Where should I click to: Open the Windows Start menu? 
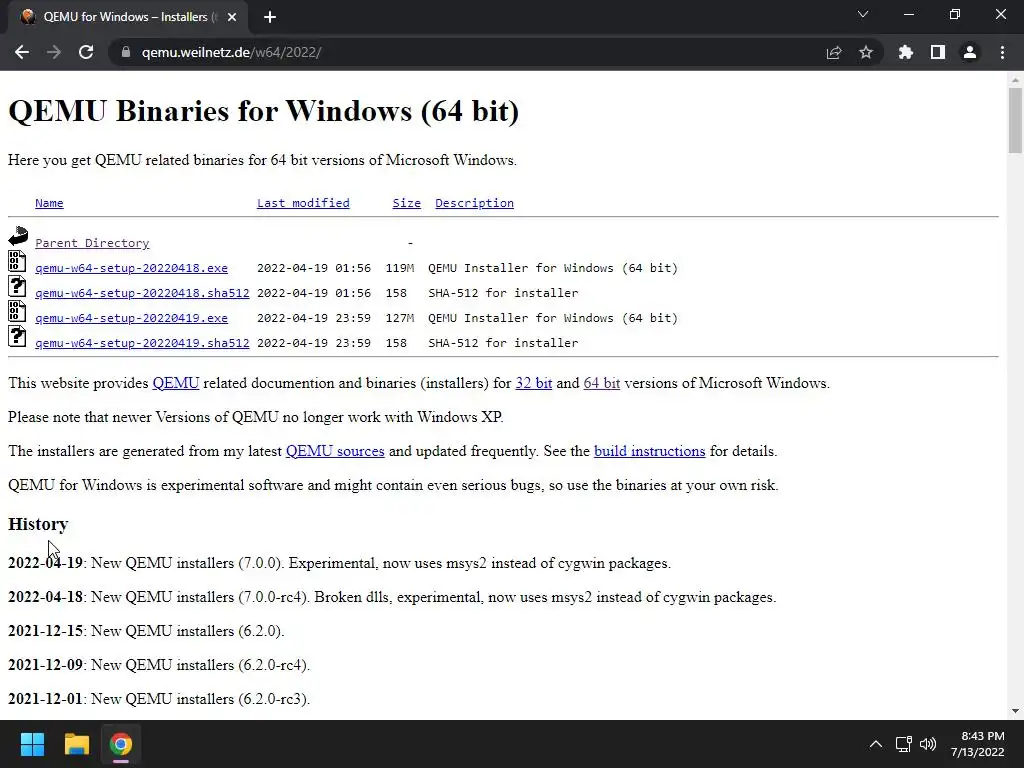32,744
